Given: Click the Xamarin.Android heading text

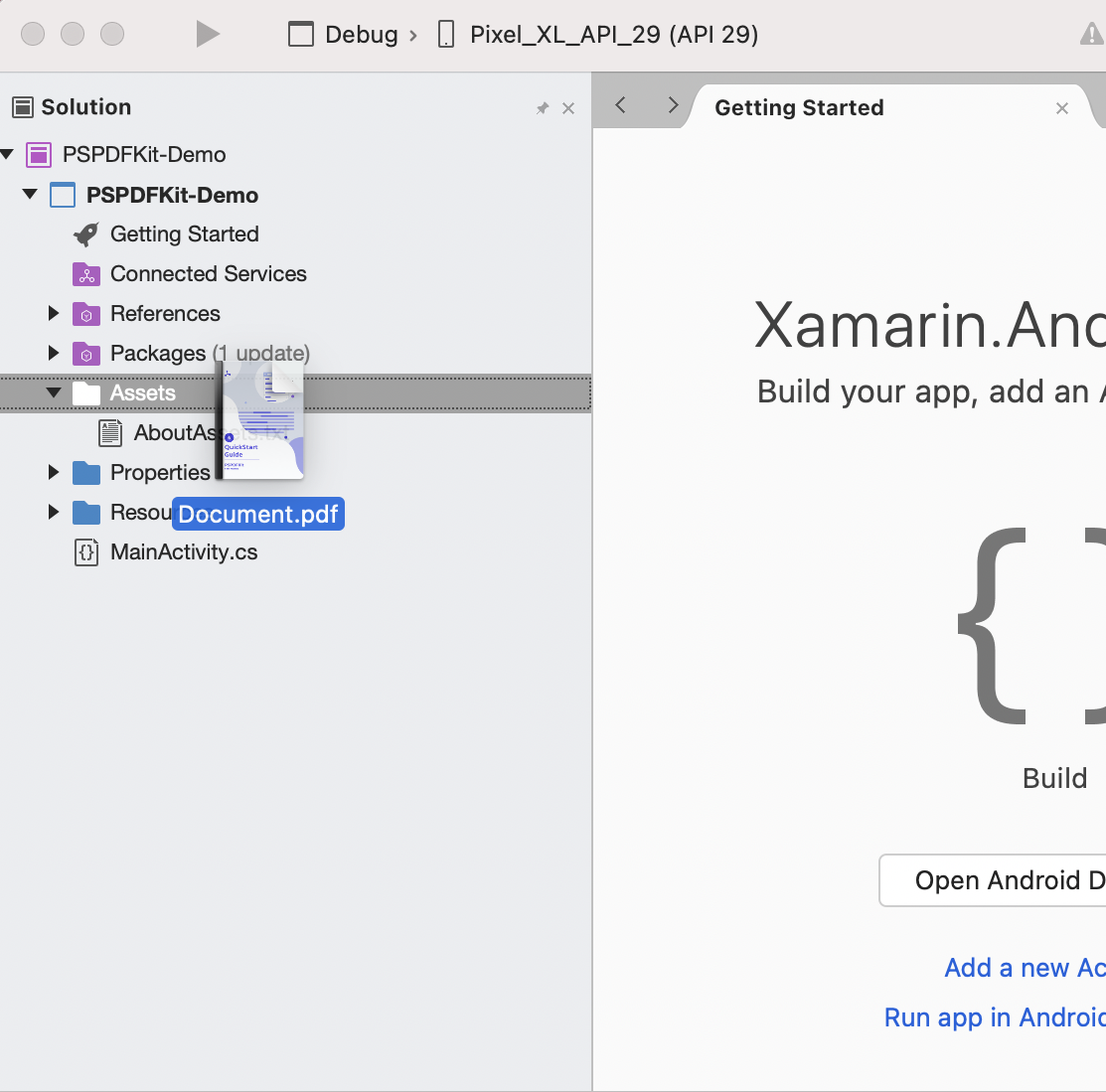Looking at the screenshot, I should (x=930, y=326).
